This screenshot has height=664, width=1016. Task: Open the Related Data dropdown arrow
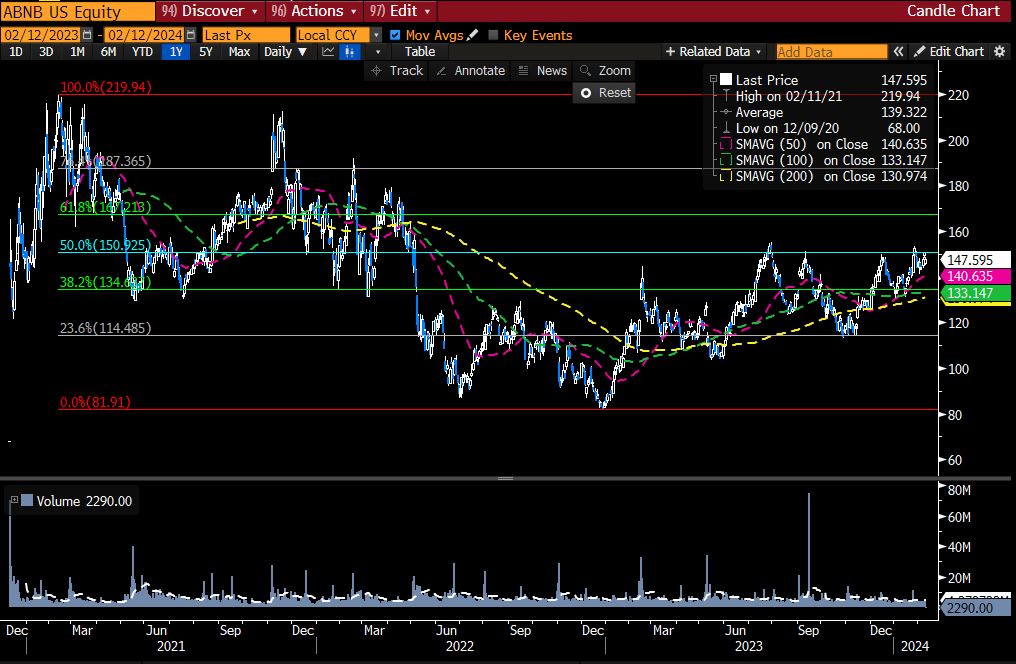758,52
